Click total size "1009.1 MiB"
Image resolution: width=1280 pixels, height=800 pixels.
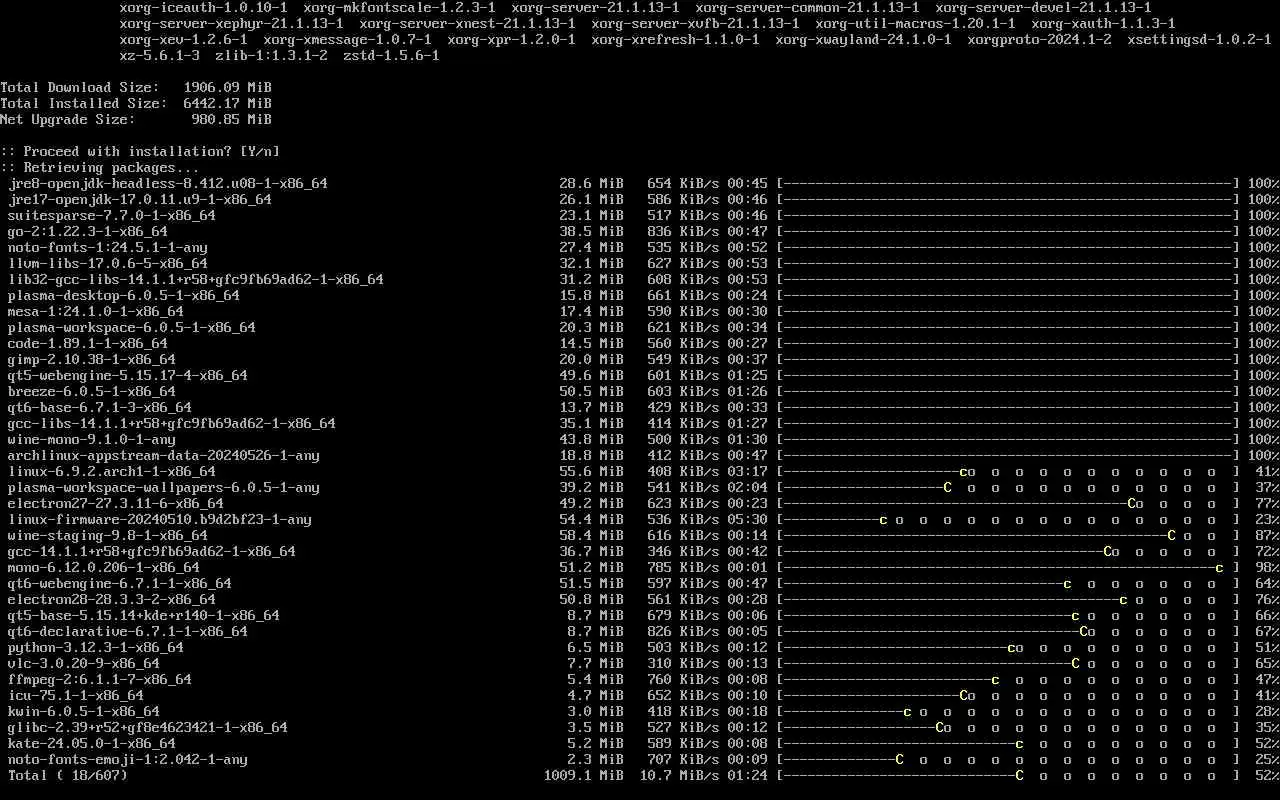584,775
